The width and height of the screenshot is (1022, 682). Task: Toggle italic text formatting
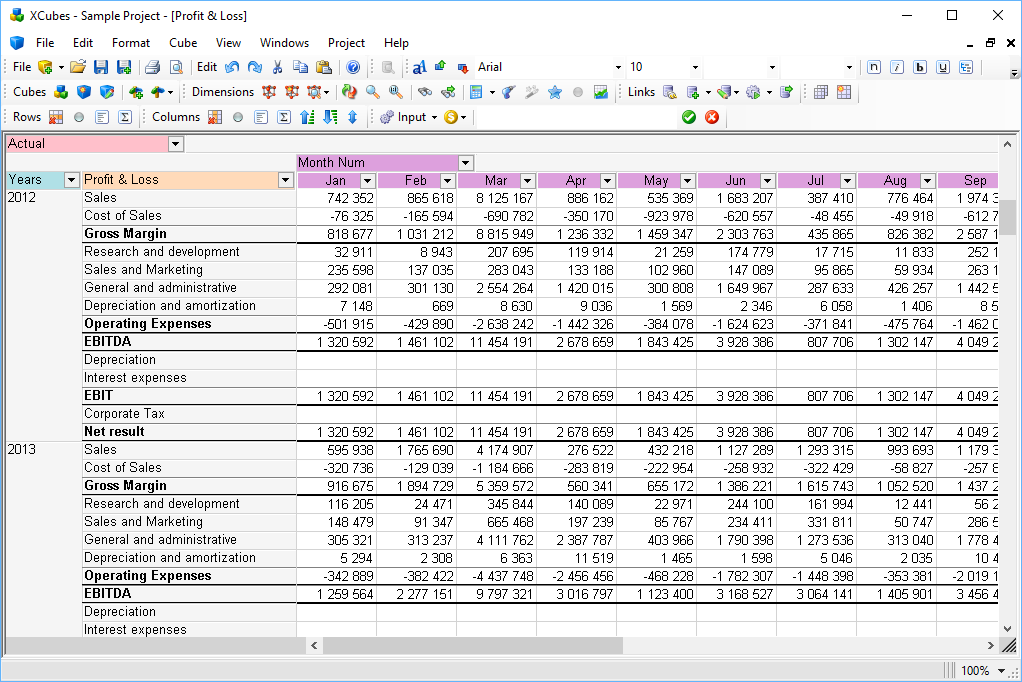click(x=897, y=67)
